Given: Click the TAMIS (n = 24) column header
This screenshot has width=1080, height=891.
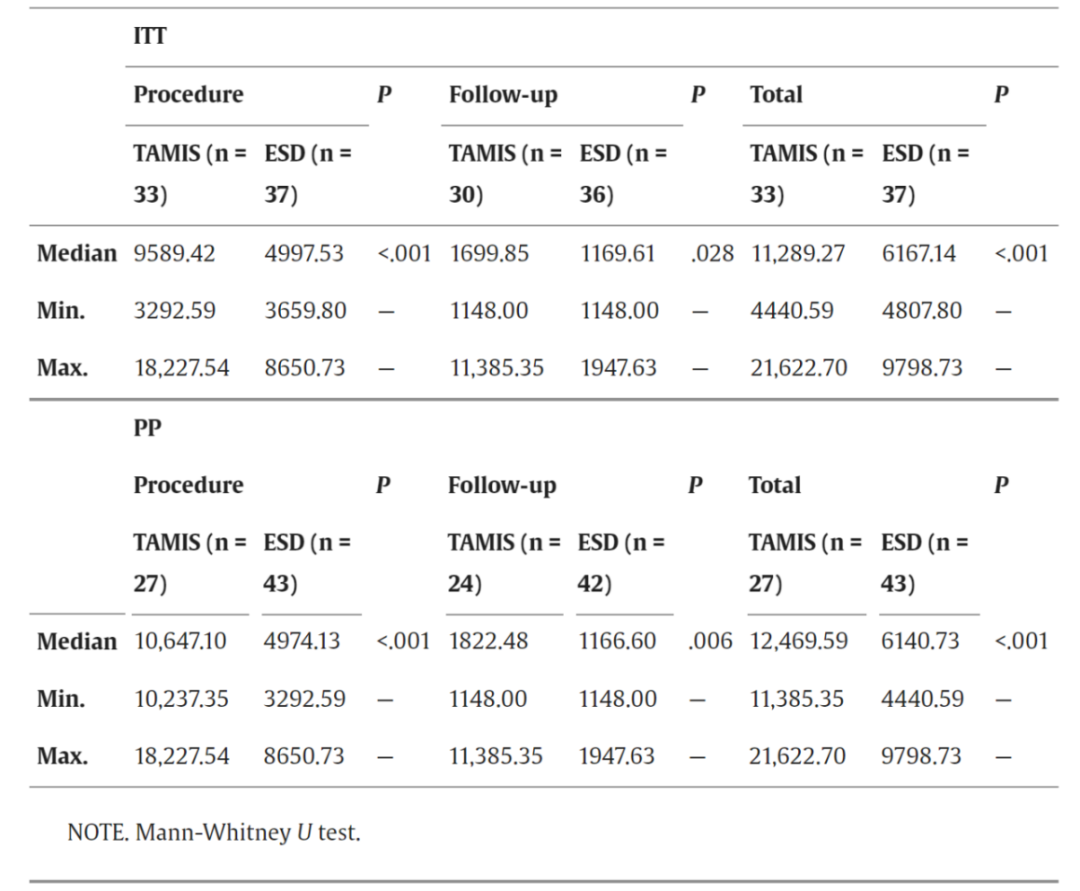Looking at the screenshot, I should coord(504,562).
